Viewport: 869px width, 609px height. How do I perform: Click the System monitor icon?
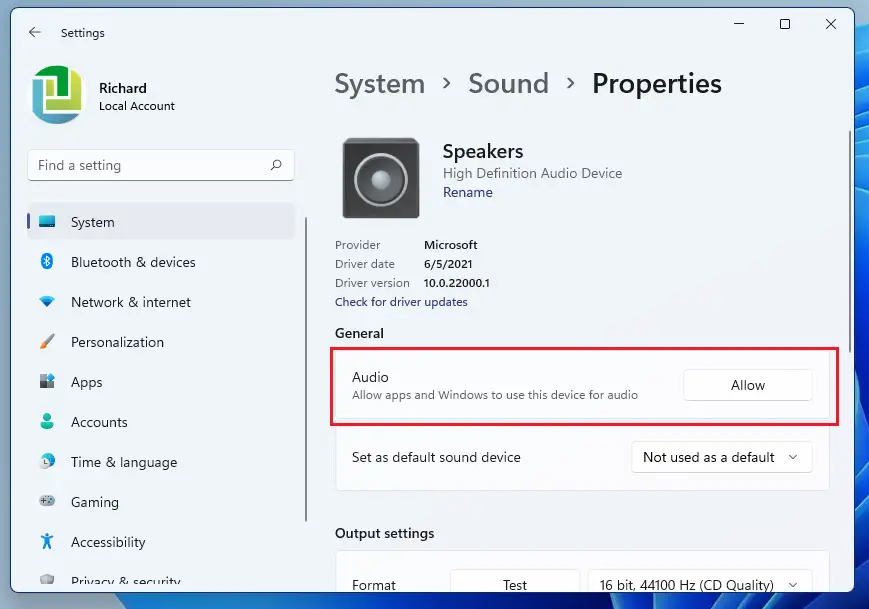tap(47, 222)
